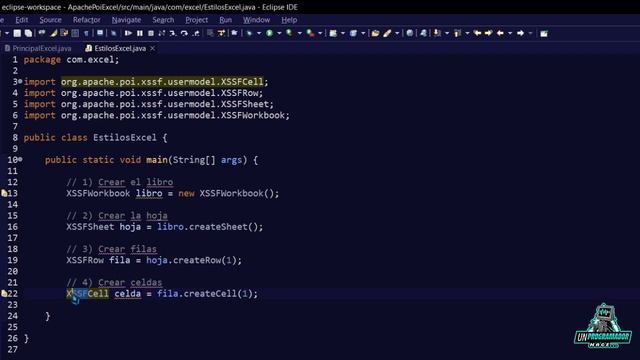The width and height of the screenshot is (640, 360).
Task: Click 'createRow' on line 19
Action: coord(197,260)
